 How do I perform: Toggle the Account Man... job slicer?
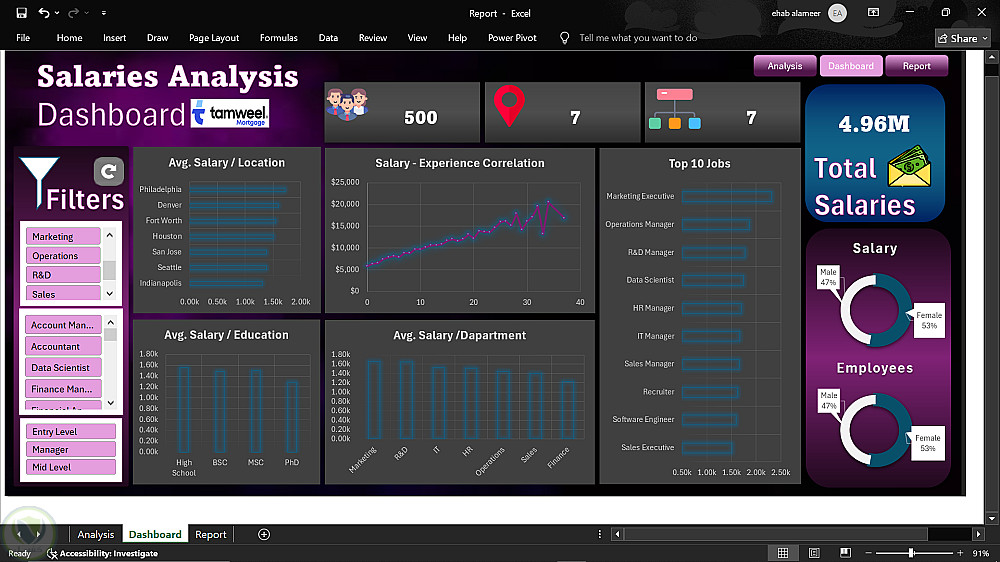(x=62, y=325)
